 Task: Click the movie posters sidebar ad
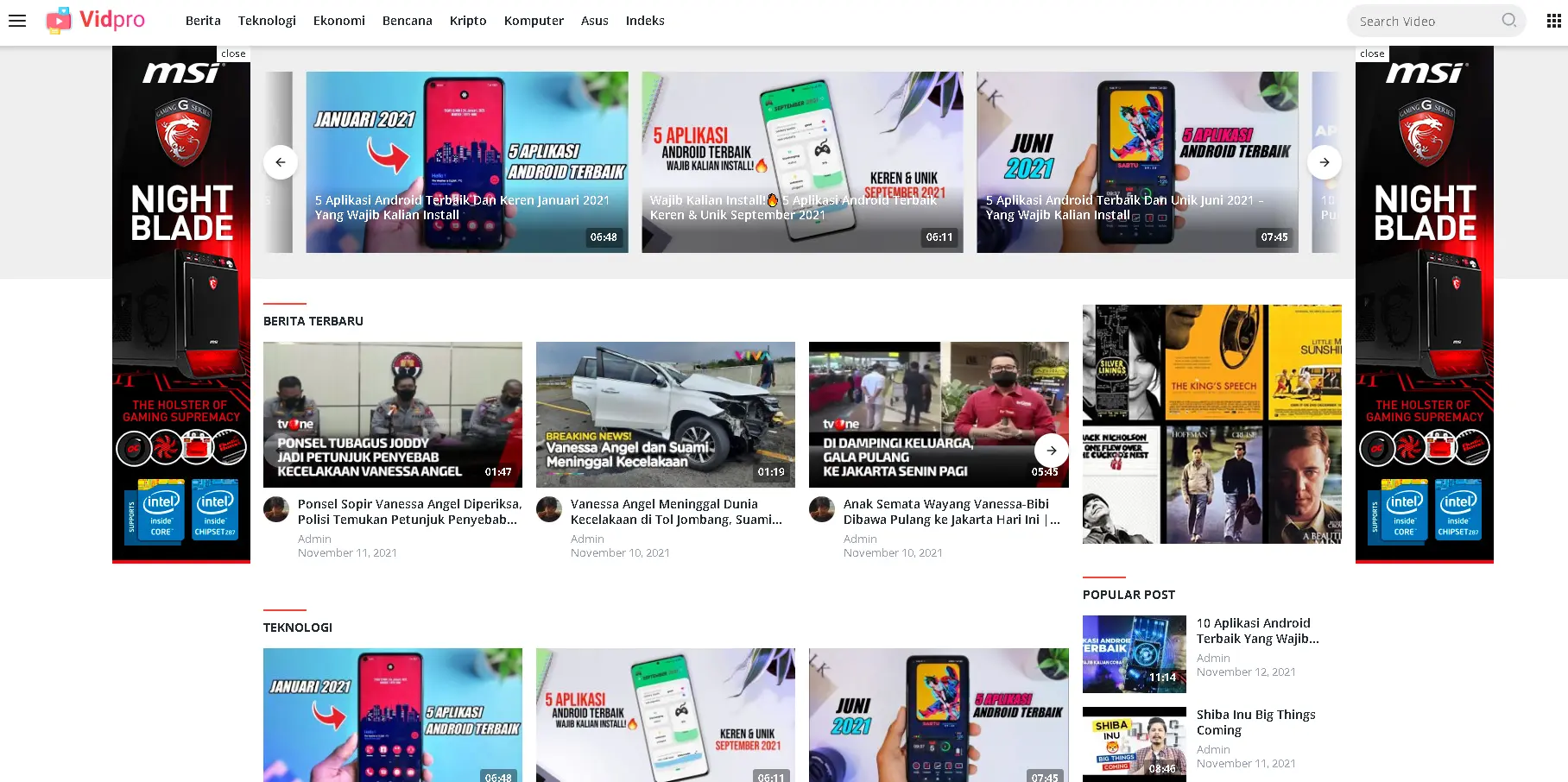pos(1212,424)
